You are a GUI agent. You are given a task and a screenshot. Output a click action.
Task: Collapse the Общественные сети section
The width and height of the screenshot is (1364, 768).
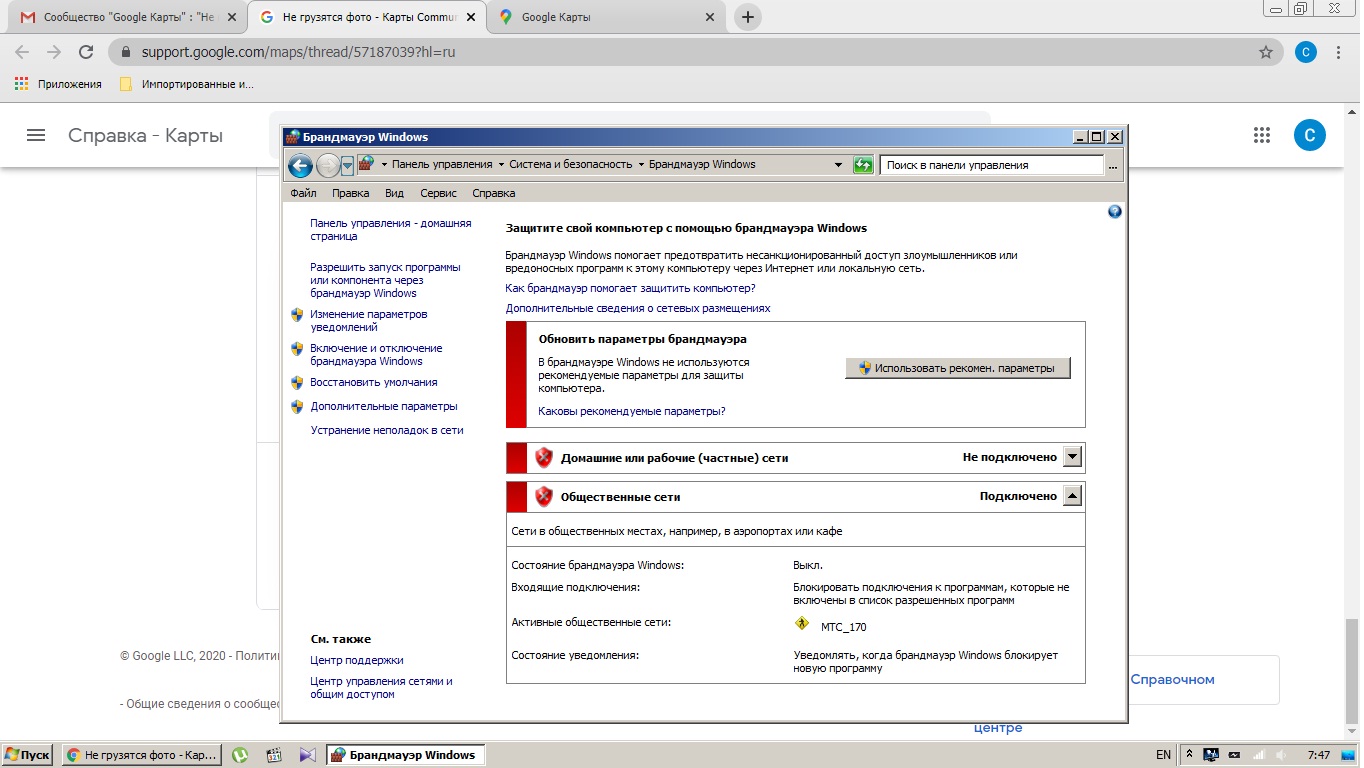(x=1072, y=496)
